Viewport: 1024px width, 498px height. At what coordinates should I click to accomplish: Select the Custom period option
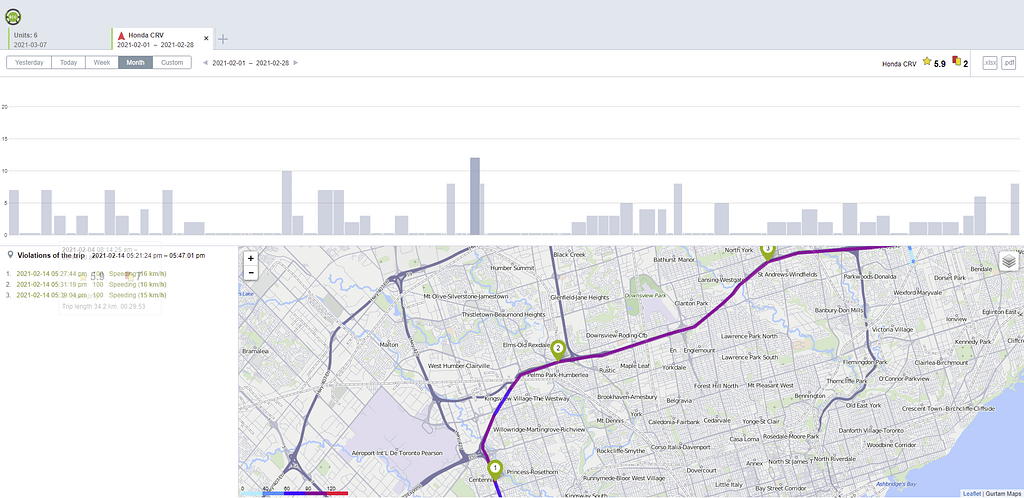(x=172, y=62)
